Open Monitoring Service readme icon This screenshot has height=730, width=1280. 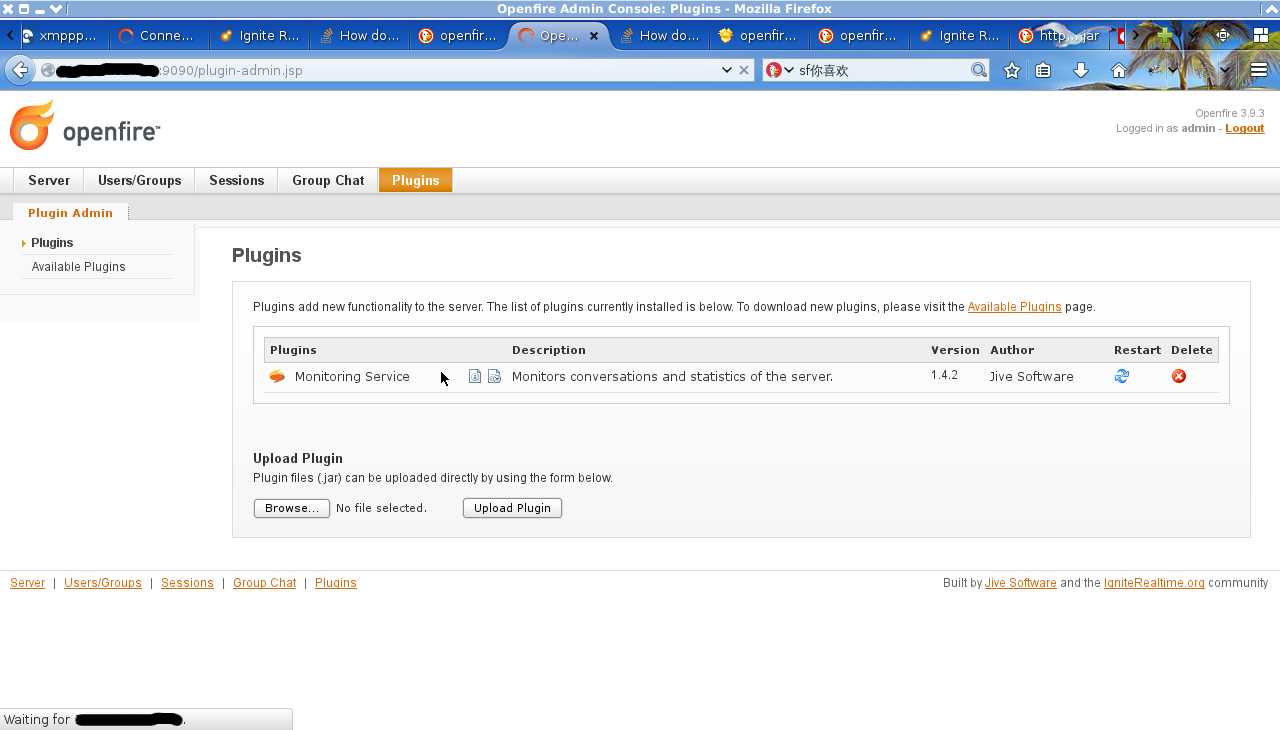click(x=475, y=377)
